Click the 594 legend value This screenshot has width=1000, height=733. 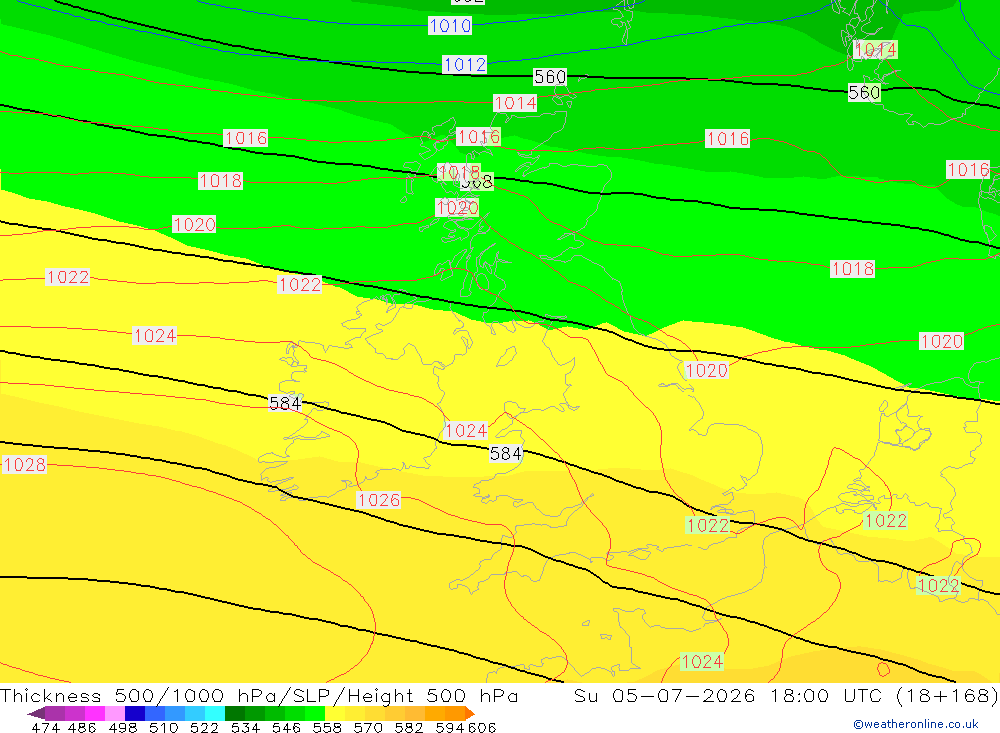pos(450,727)
